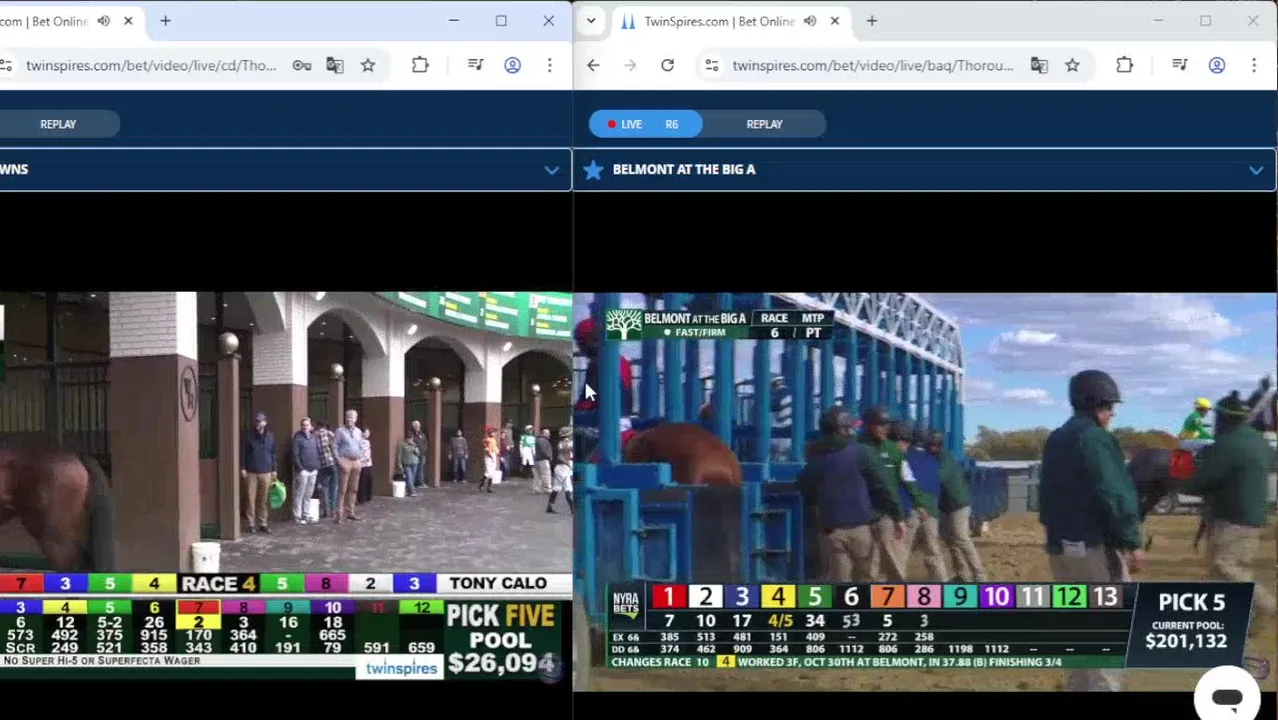Click the left window's paddock video stream
Viewport: 1278px width, 720px height.
coord(286,485)
